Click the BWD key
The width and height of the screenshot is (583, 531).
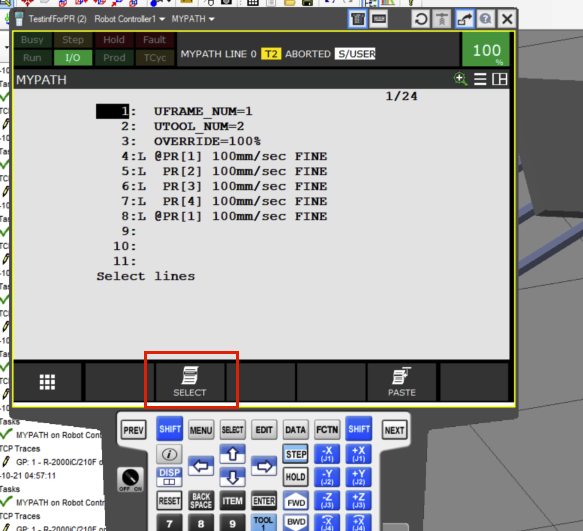pos(296,522)
